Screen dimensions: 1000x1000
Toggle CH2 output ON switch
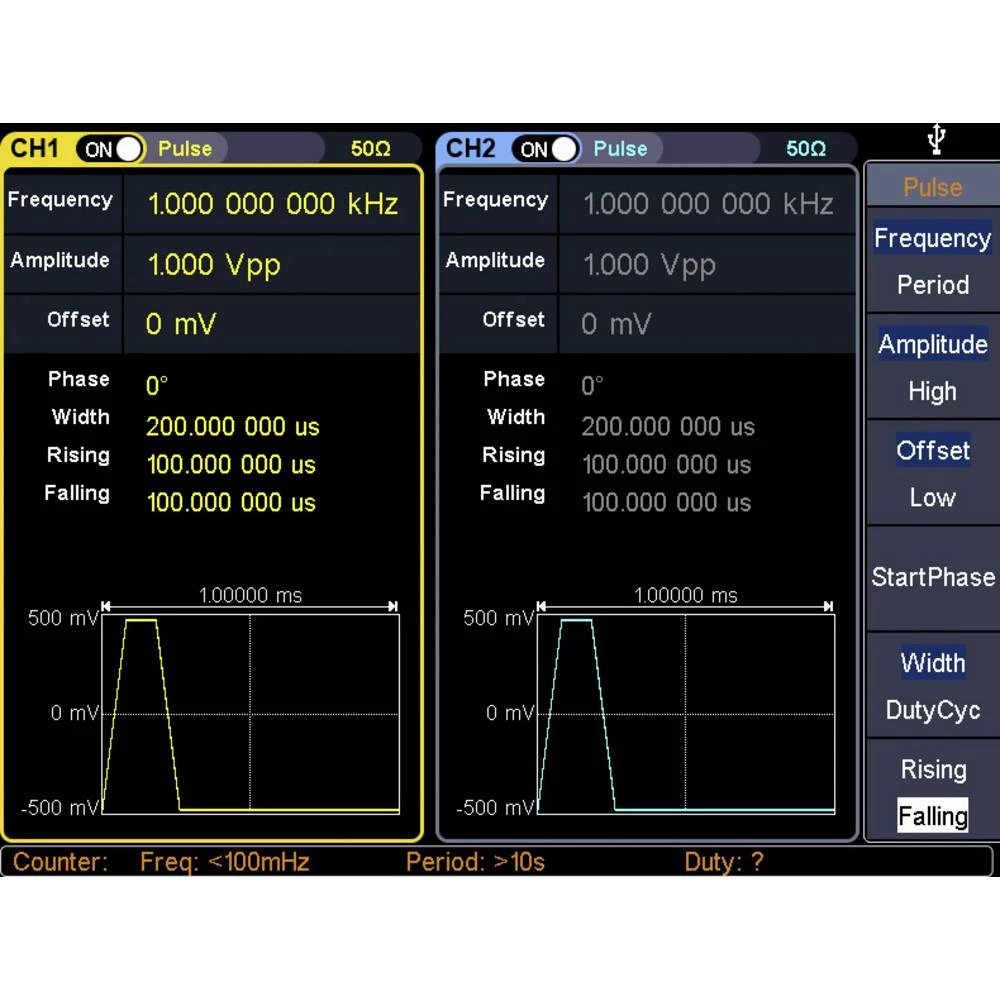[x=546, y=149]
